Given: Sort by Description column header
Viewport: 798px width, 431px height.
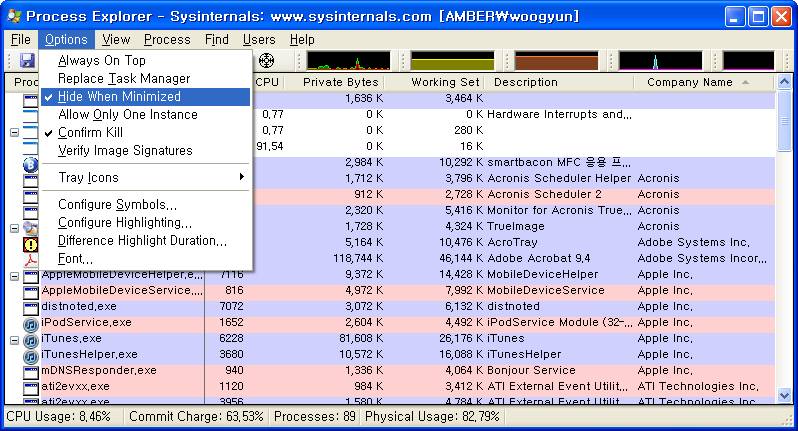Looking at the screenshot, I should [x=558, y=82].
